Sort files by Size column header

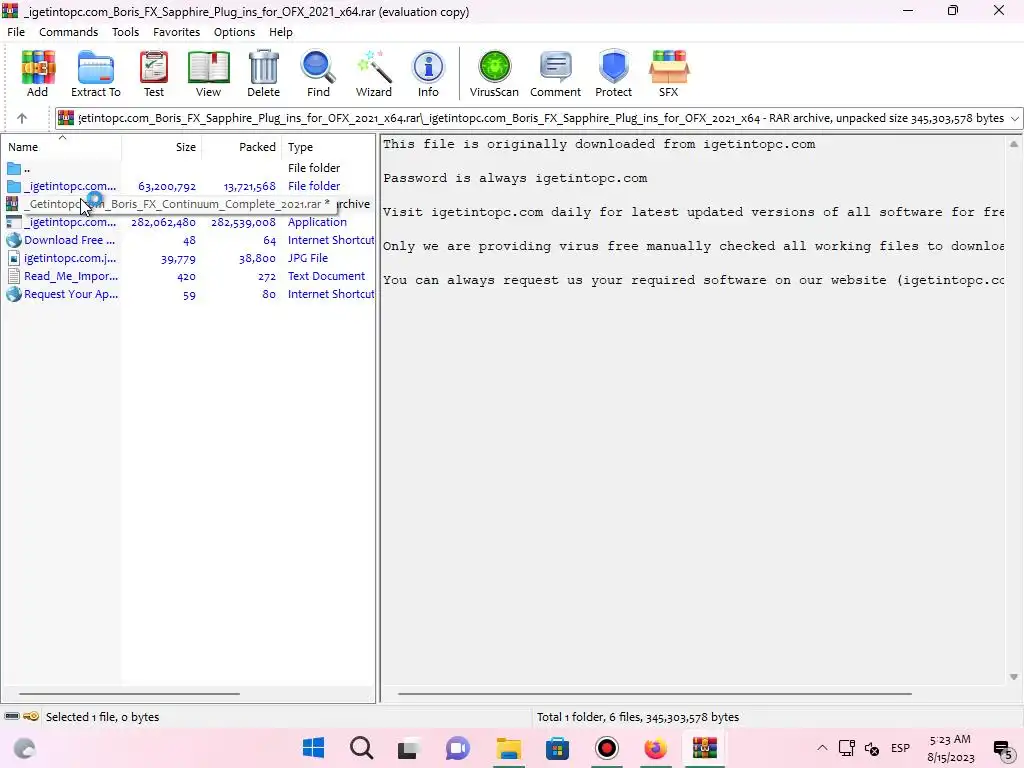tap(161, 147)
